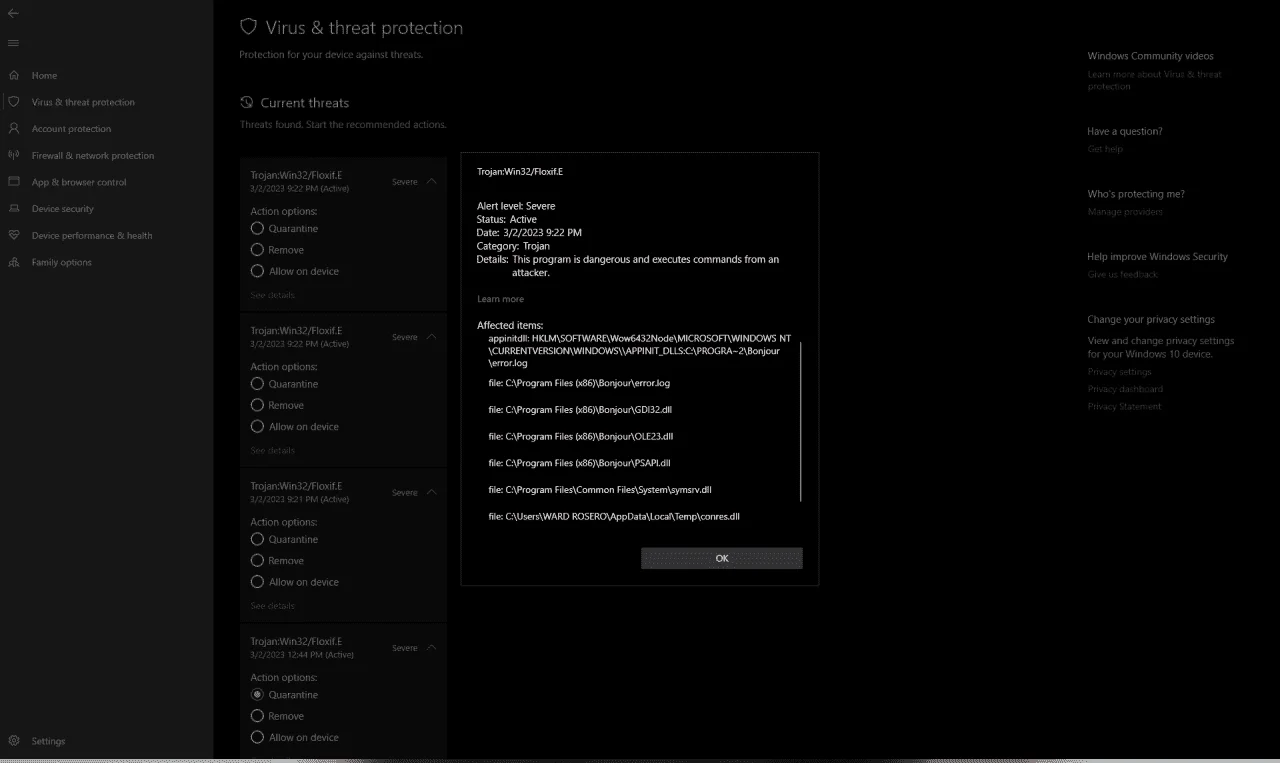Click the App & browser control icon
Viewport: 1280px width, 763px height.
pos(13,182)
